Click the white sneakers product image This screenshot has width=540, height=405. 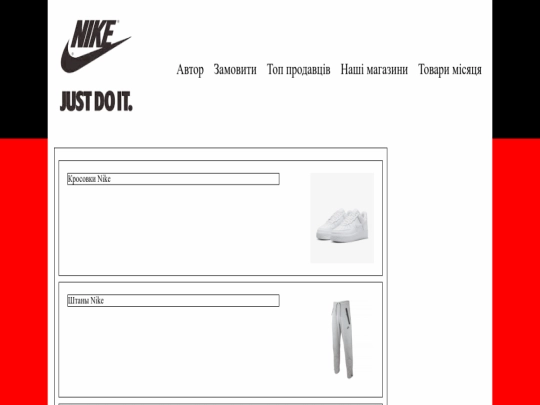[x=342, y=218]
